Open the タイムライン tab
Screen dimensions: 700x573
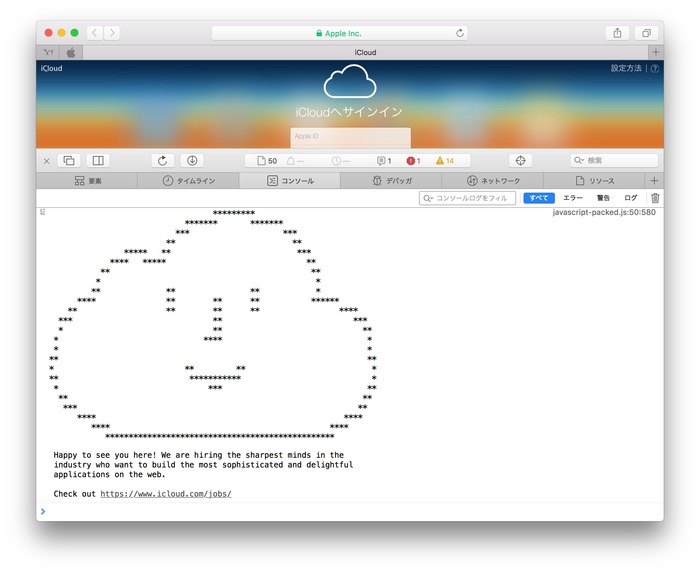pyautogui.click(x=188, y=181)
